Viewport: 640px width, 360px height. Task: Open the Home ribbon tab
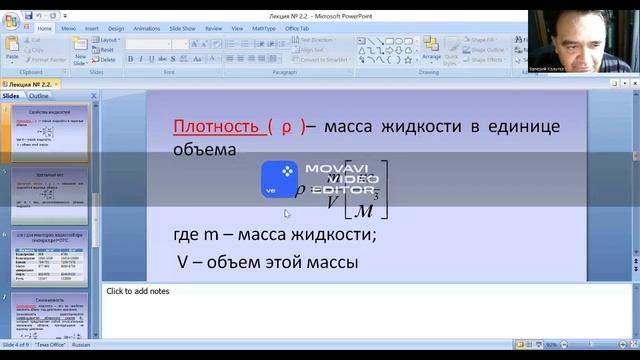pyautogui.click(x=44, y=29)
